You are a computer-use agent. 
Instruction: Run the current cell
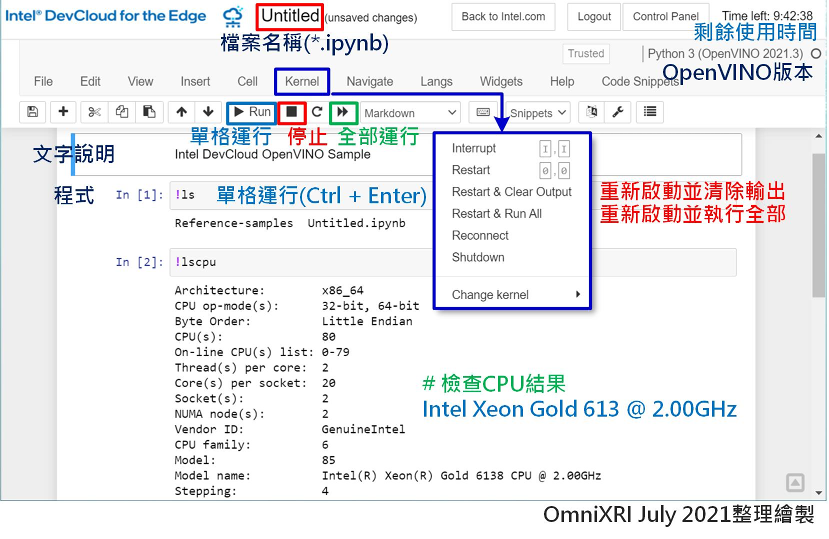click(252, 112)
